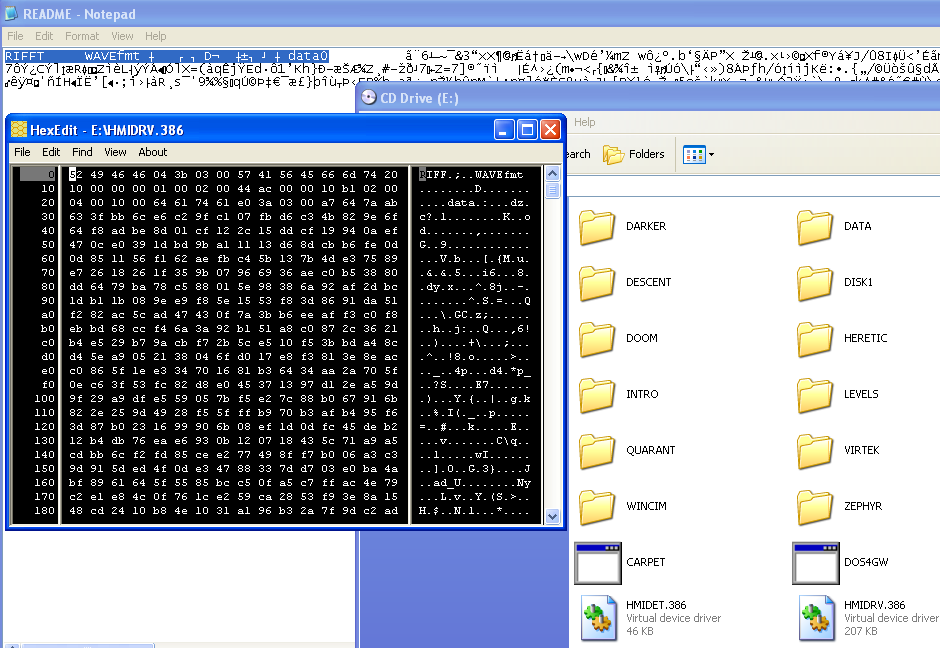Select the DISK1 folder icon
Screen dimensions: 940x648
(x=815, y=283)
